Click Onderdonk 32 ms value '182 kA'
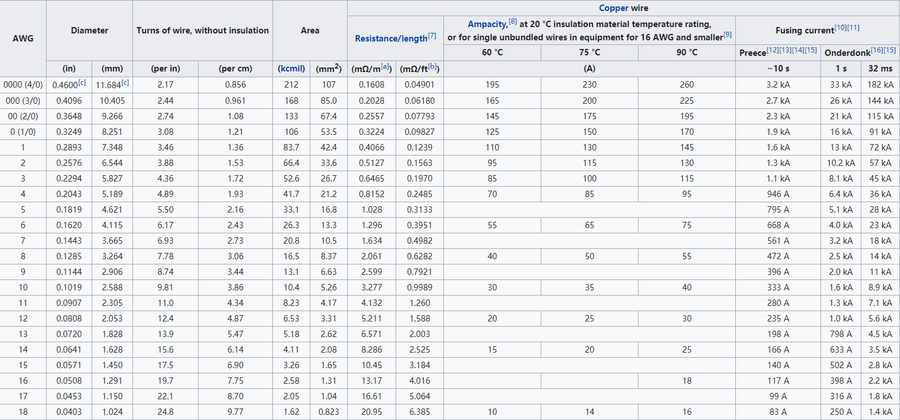 [x=880, y=85]
